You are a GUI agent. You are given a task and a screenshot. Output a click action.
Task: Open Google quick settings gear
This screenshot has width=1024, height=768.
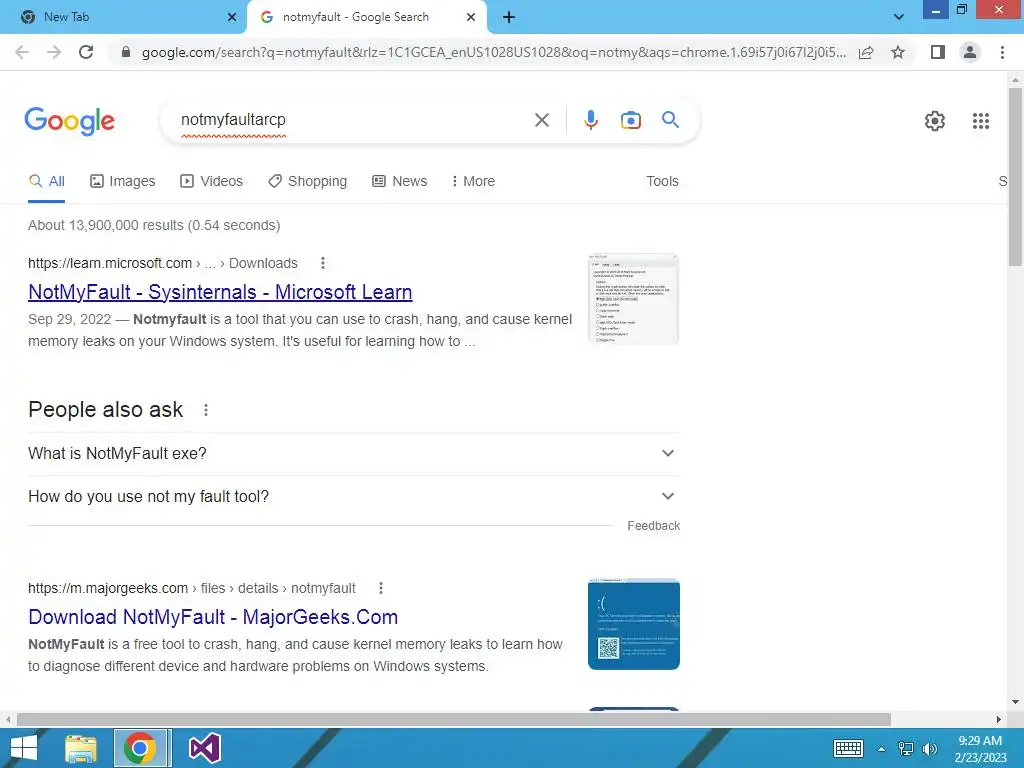point(935,121)
